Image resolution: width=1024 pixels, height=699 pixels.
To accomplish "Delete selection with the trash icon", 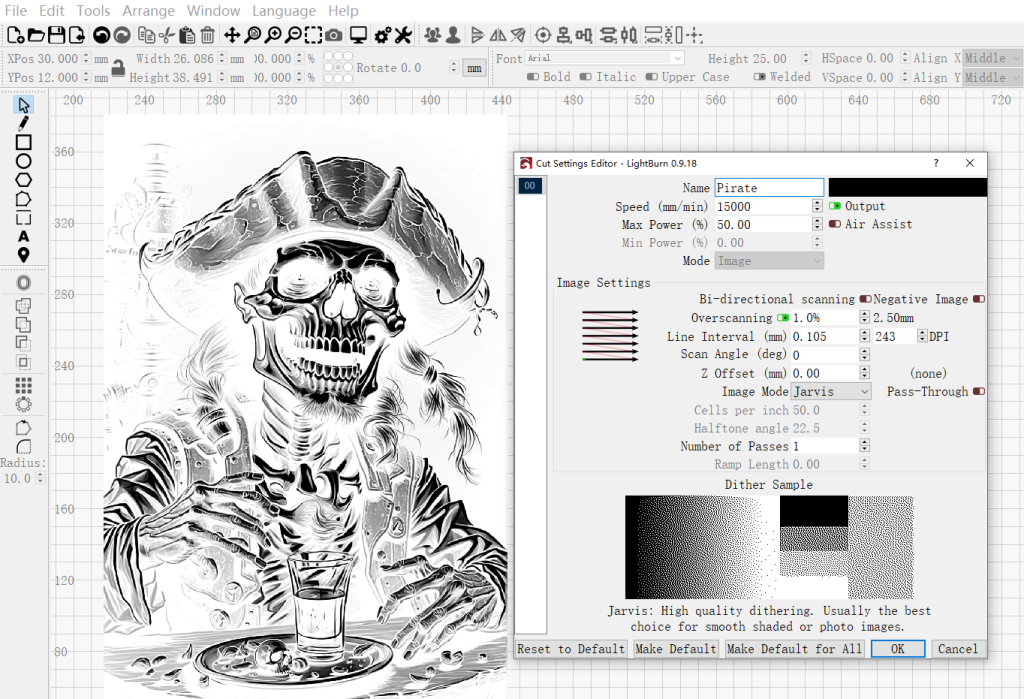I will click(x=207, y=35).
